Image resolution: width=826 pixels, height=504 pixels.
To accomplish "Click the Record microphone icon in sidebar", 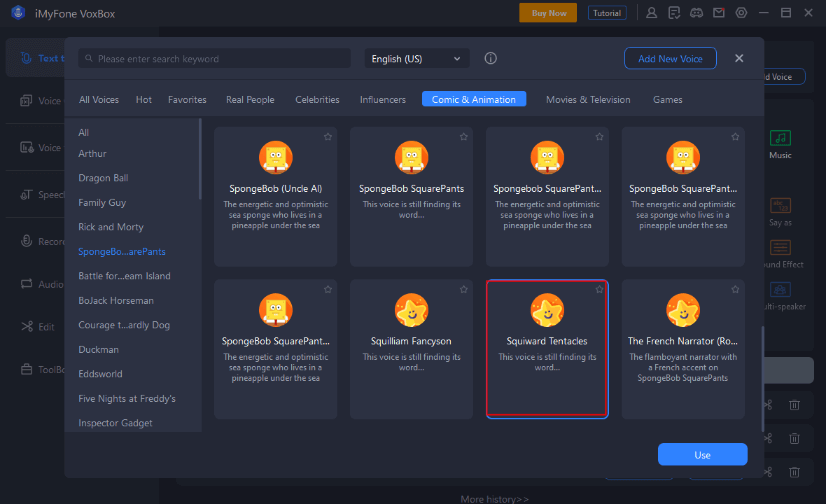I will (x=26, y=241).
